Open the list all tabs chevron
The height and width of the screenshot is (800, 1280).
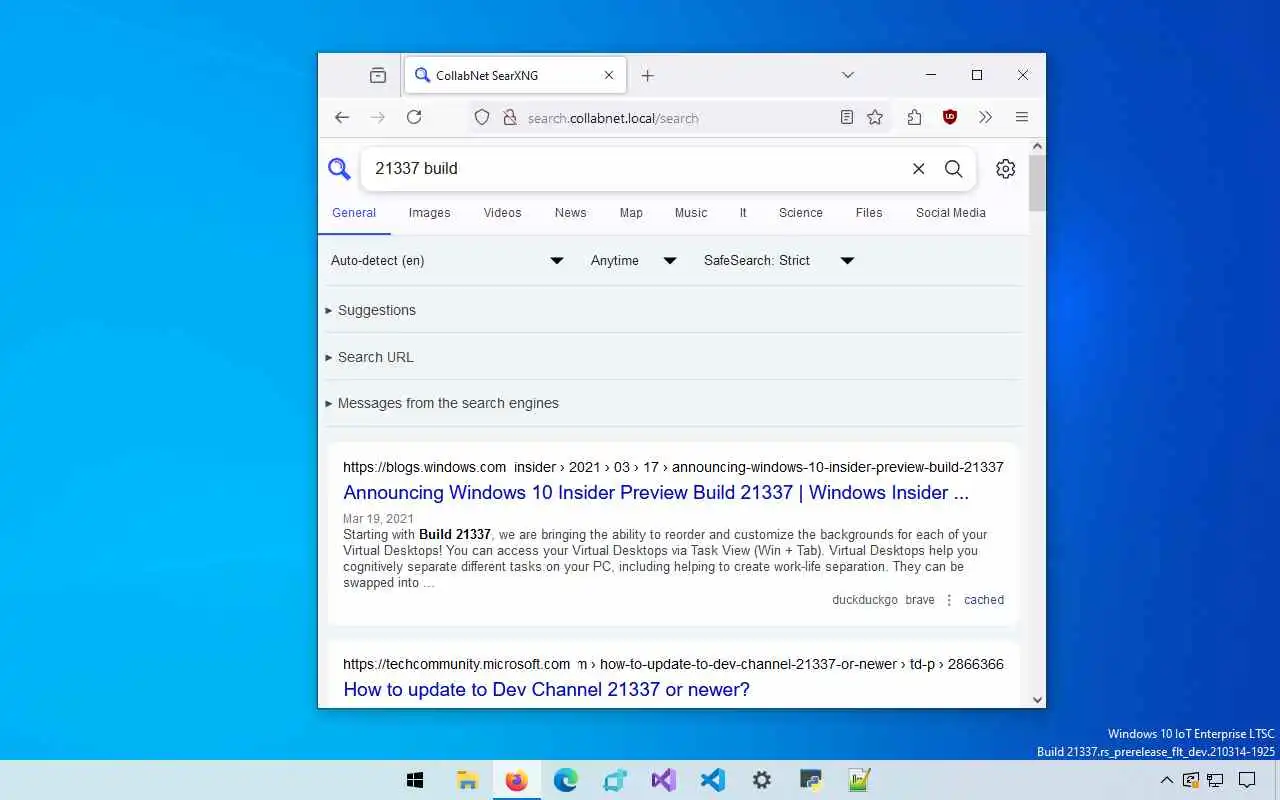coord(848,75)
